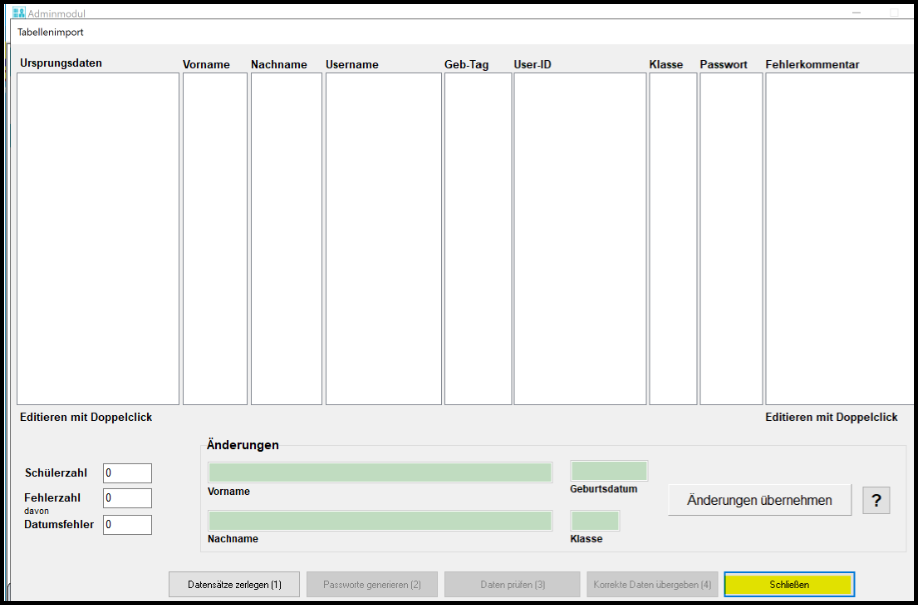The height and width of the screenshot is (605, 918).
Task: Open help with the question mark button
Action: (876, 500)
